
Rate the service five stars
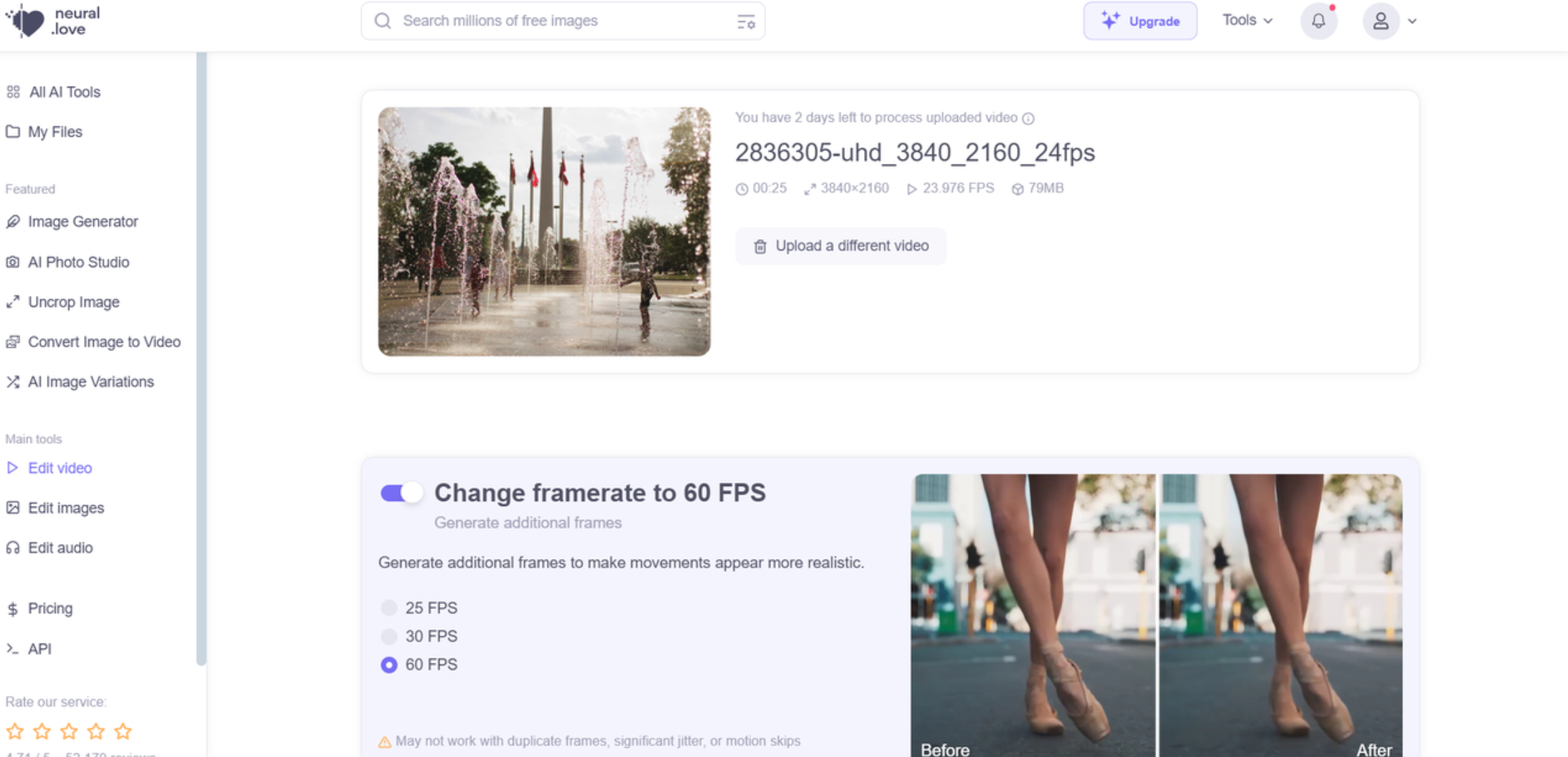pyautogui.click(x=124, y=732)
